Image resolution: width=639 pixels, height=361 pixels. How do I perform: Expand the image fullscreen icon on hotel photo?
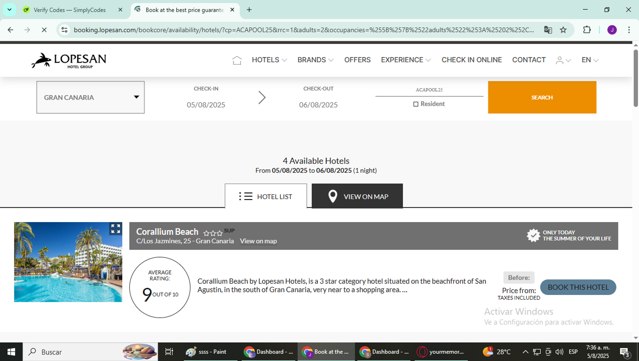click(x=115, y=229)
